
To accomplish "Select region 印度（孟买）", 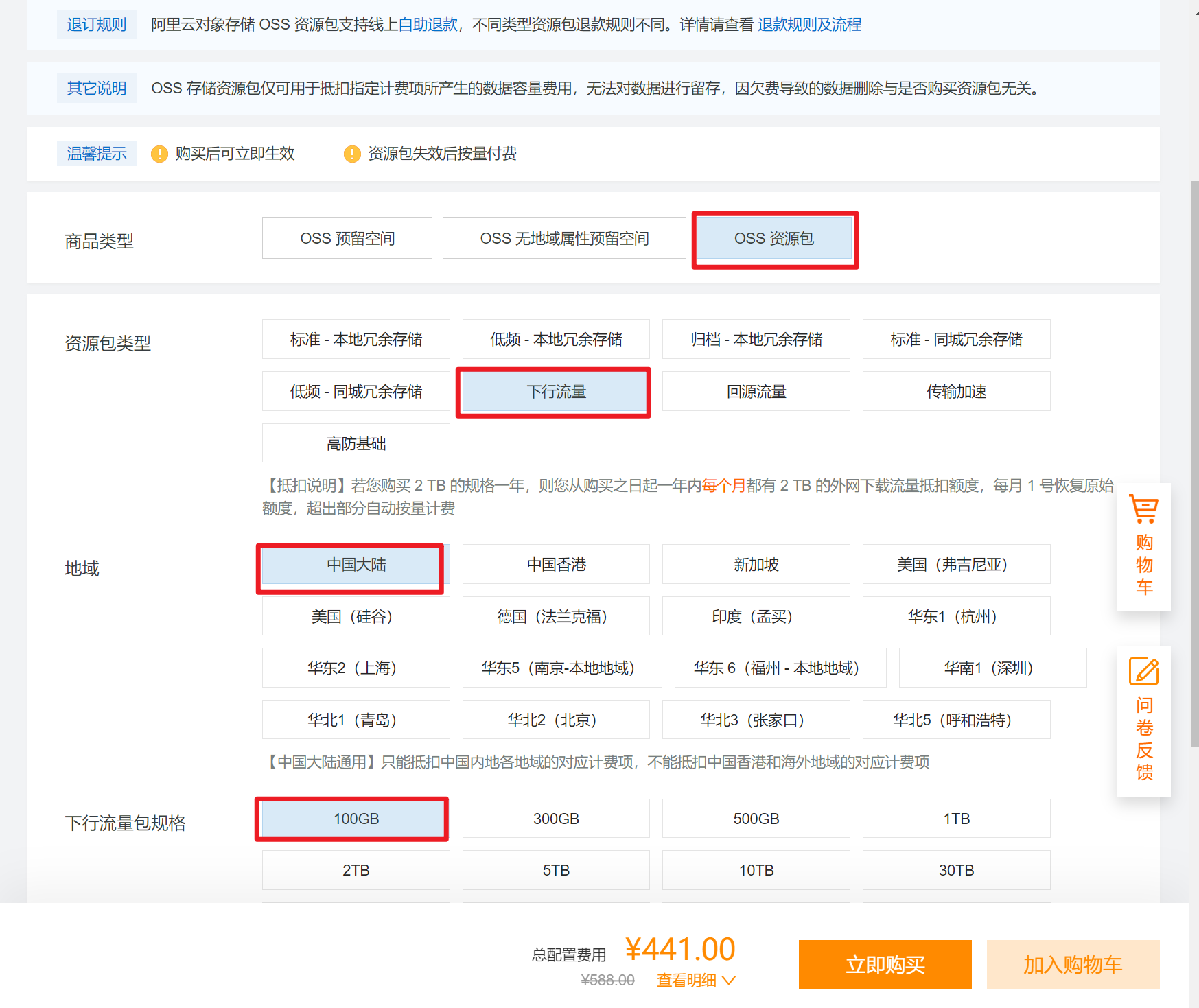I will pos(756,616).
